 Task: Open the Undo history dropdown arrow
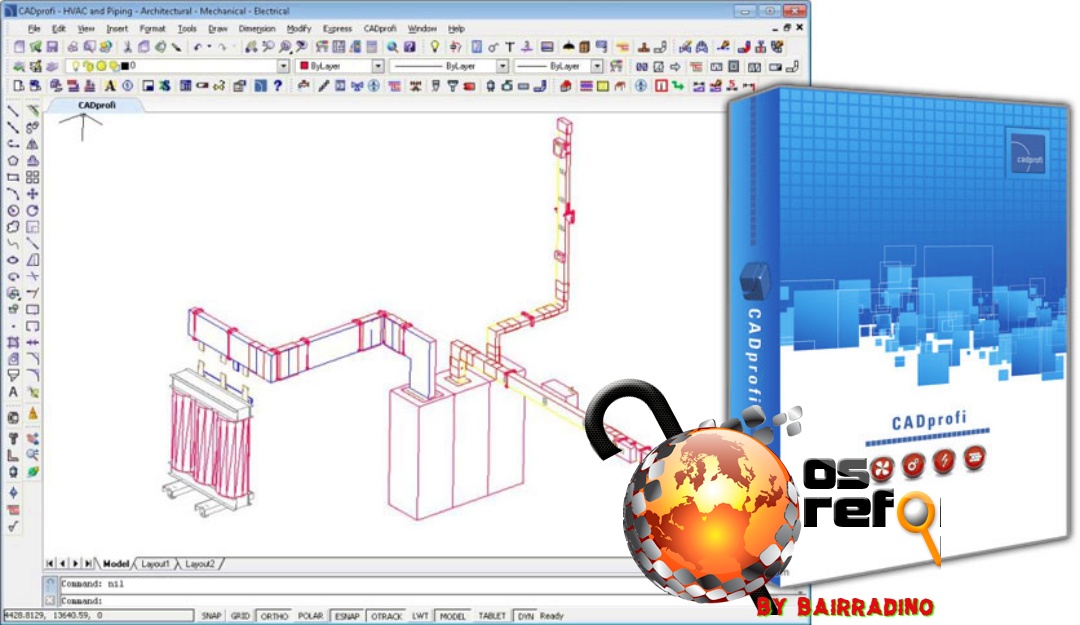209,47
